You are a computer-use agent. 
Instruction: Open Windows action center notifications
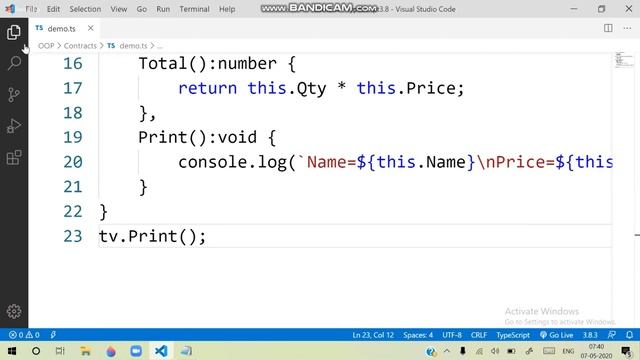click(626, 351)
